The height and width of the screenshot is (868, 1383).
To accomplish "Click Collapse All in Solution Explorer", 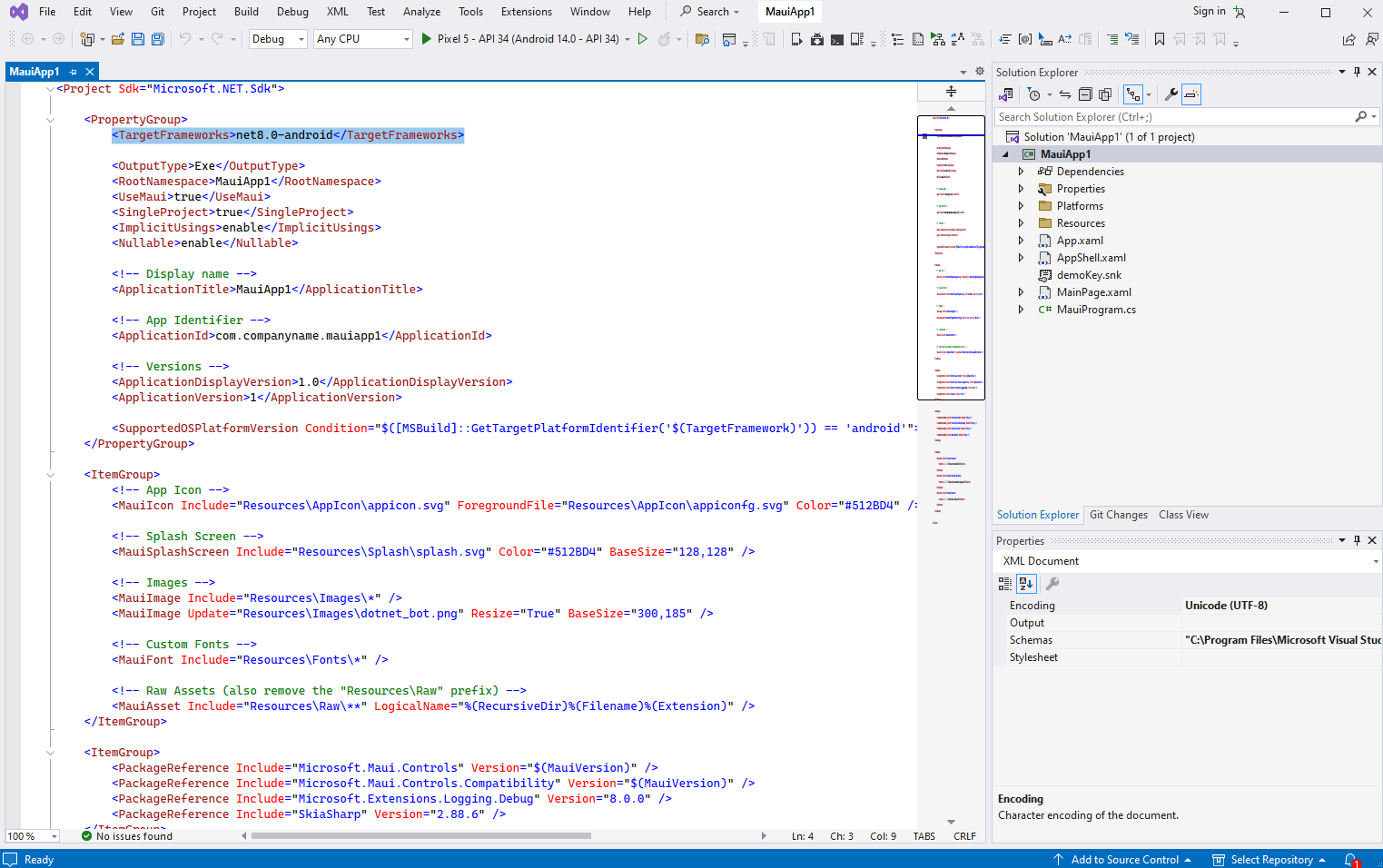I will click(x=1085, y=94).
